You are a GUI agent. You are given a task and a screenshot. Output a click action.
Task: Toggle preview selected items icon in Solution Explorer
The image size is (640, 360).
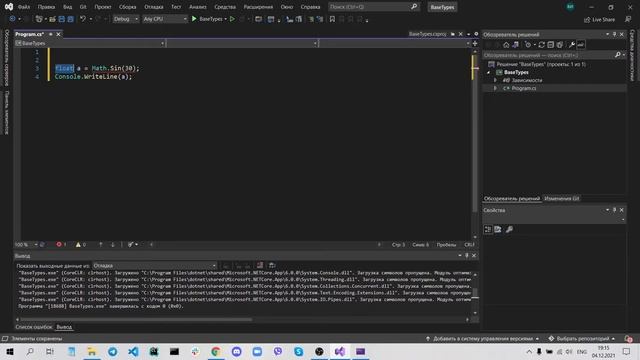pyautogui.click(x=580, y=44)
